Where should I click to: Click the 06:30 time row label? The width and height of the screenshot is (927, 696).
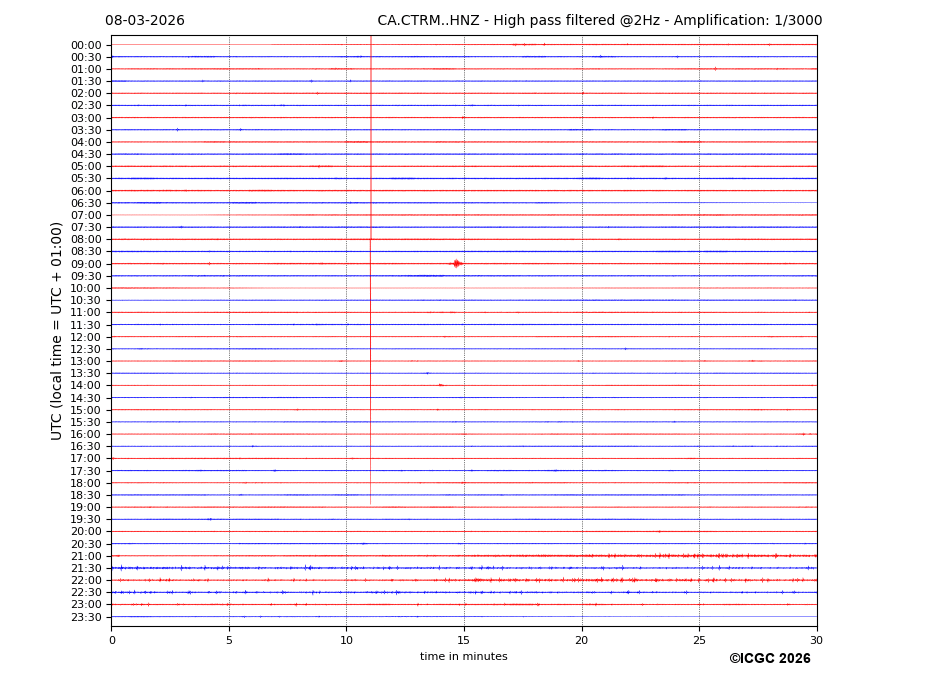86,203
